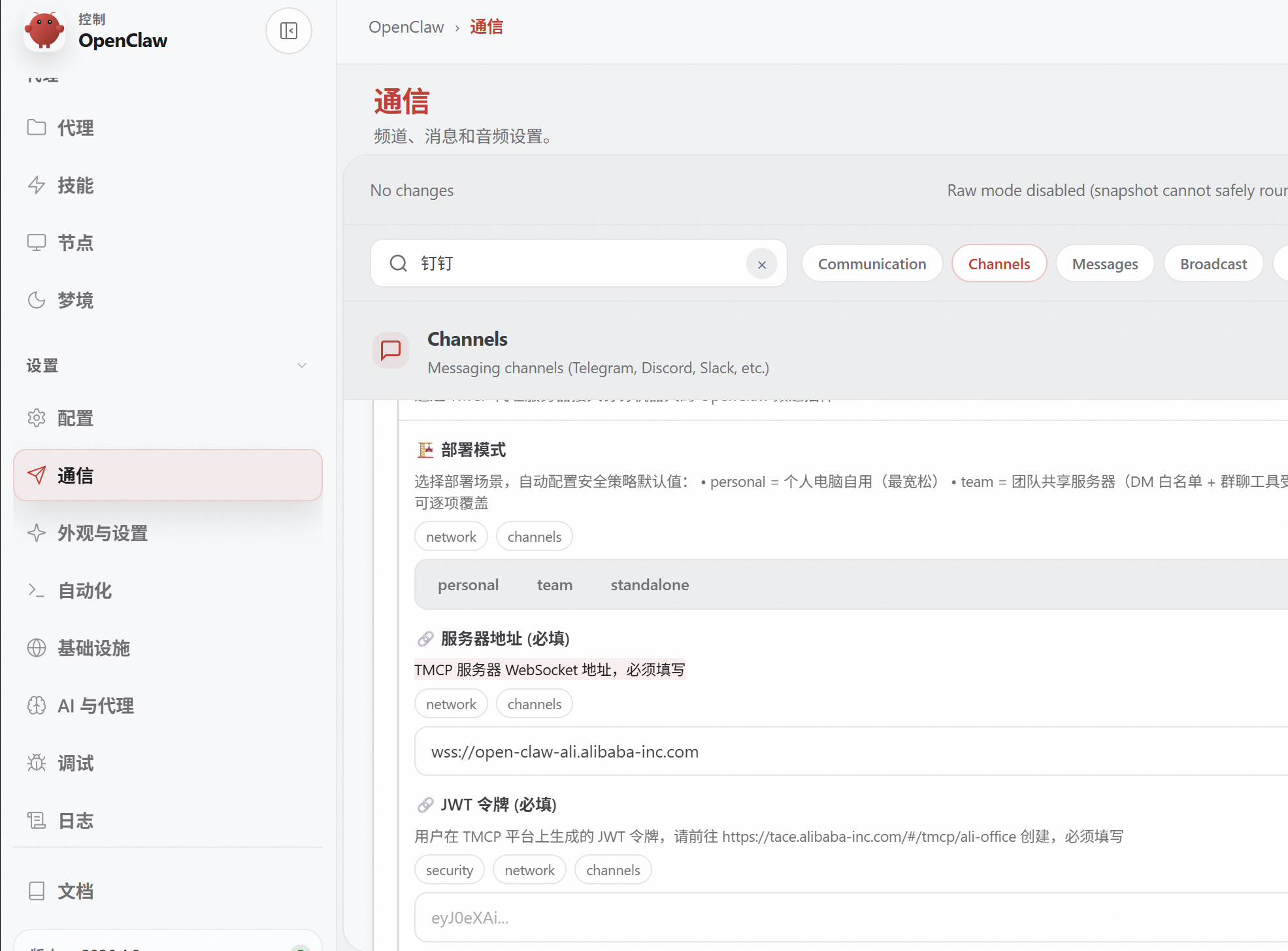Click the link icon beside JWT 令牌 (必填)
Viewport: 1288px width, 951px height.
[425, 805]
